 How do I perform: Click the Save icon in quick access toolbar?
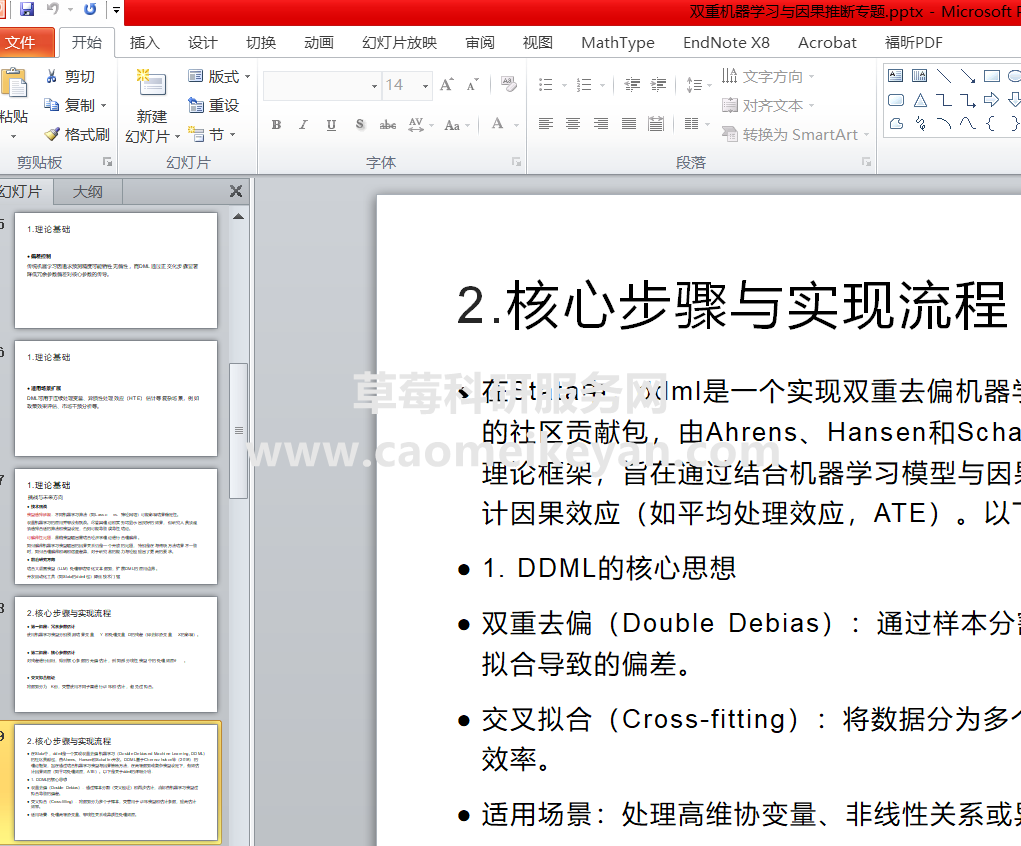coord(27,9)
